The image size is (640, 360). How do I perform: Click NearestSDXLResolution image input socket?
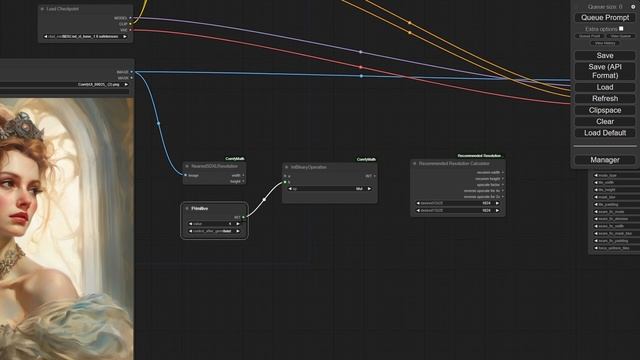[186, 175]
